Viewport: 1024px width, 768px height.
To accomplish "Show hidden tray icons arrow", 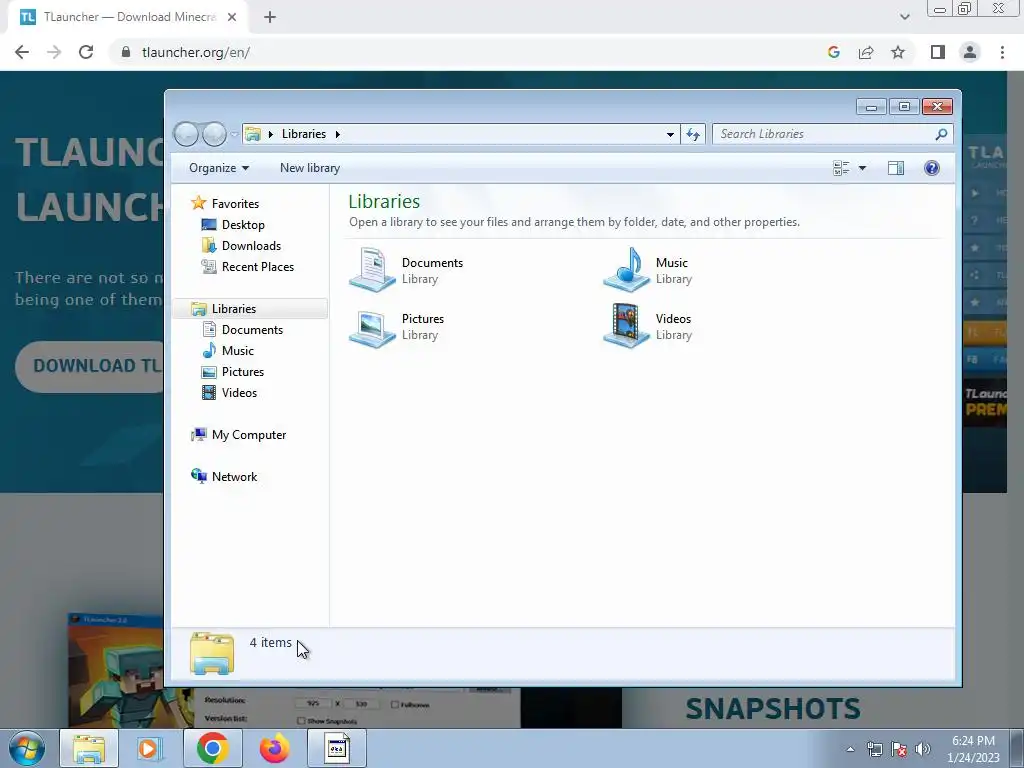I will (850, 749).
